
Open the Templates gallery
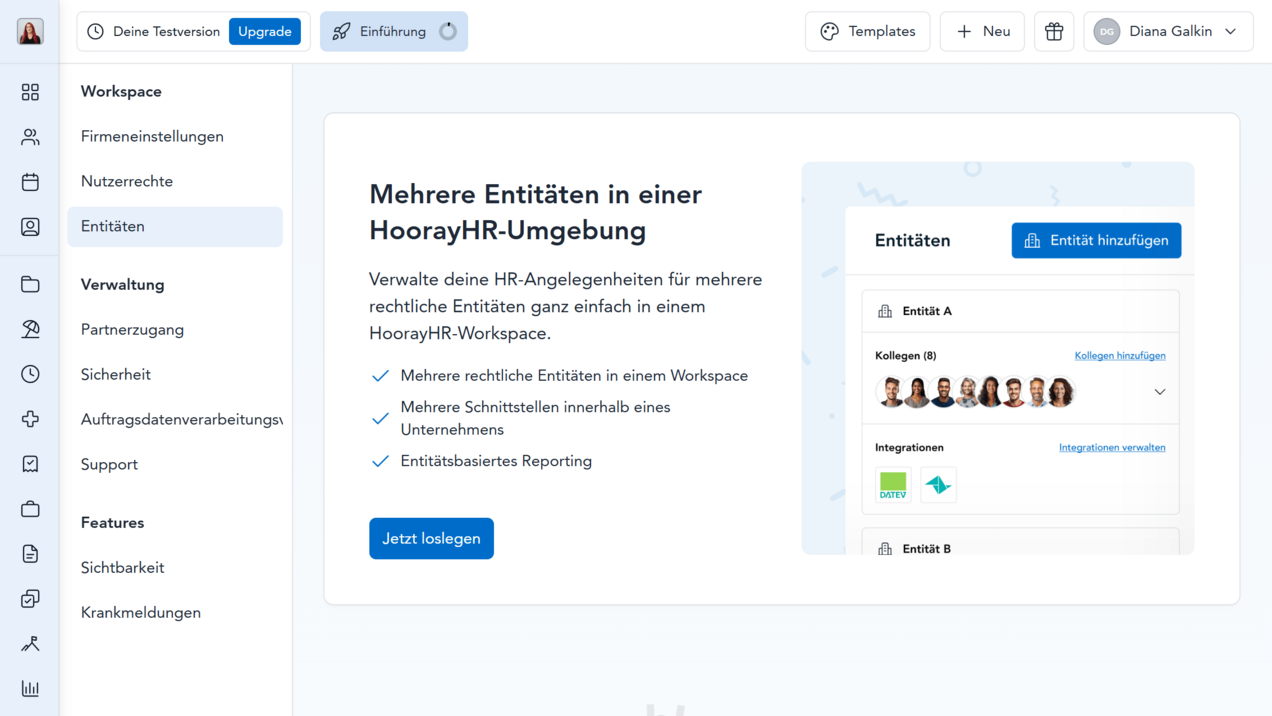867,31
